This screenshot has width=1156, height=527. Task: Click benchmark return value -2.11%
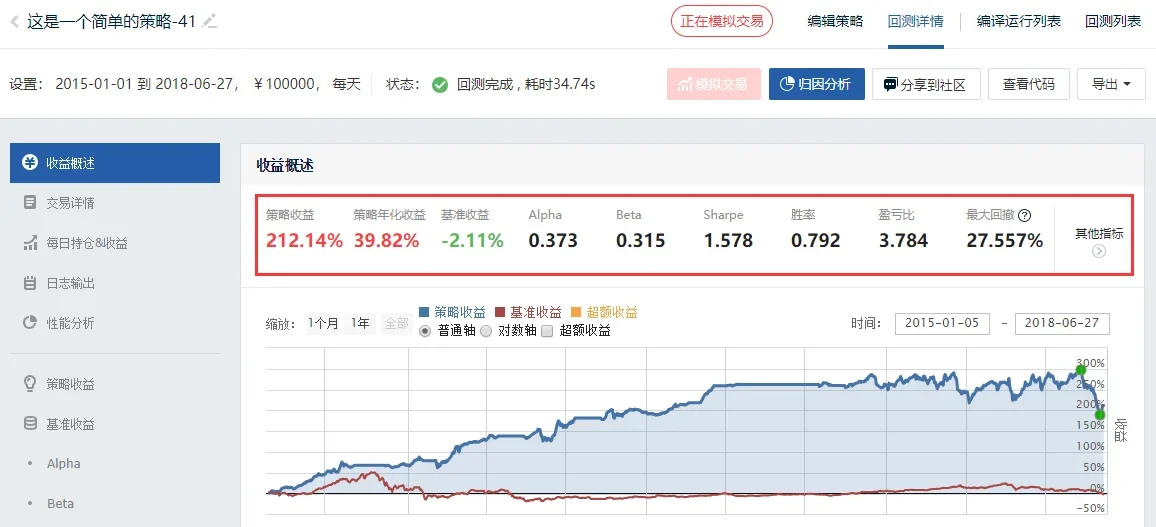point(472,240)
